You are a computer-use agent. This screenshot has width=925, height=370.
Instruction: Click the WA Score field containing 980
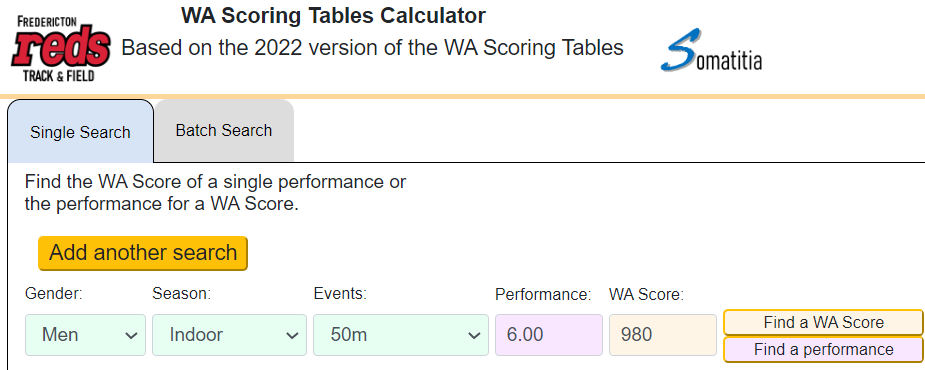click(663, 335)
